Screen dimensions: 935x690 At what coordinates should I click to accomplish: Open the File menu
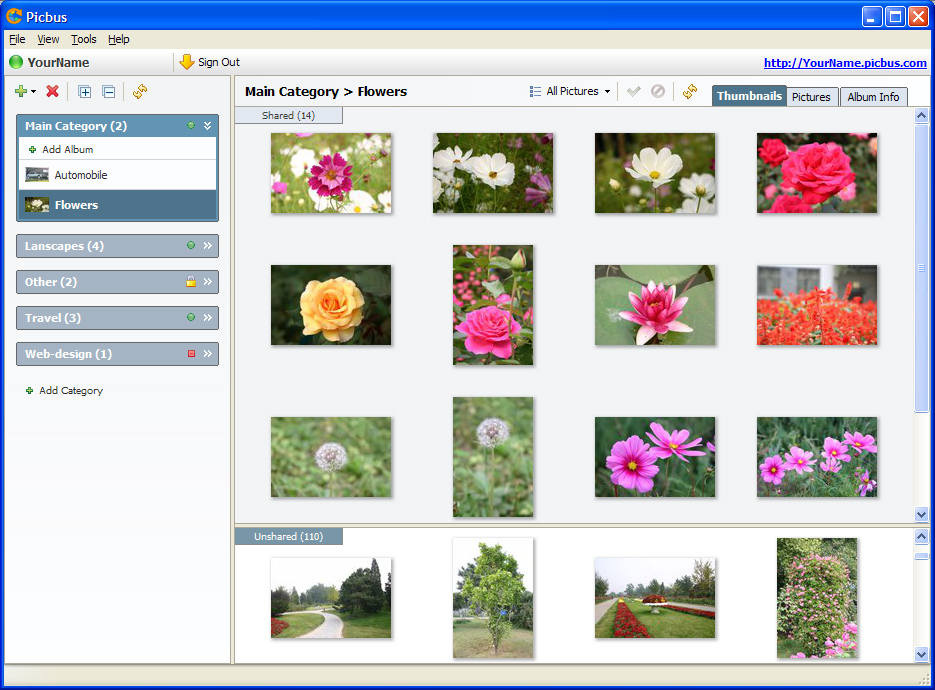17,39
